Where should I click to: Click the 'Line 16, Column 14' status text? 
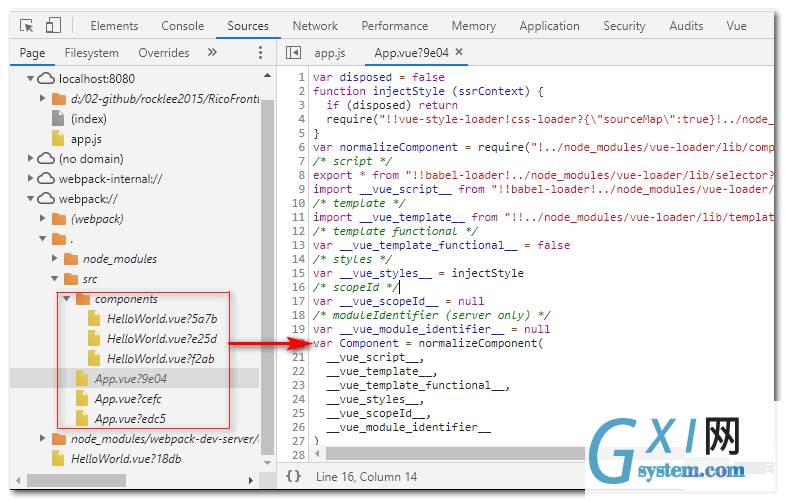click(366, 476)
